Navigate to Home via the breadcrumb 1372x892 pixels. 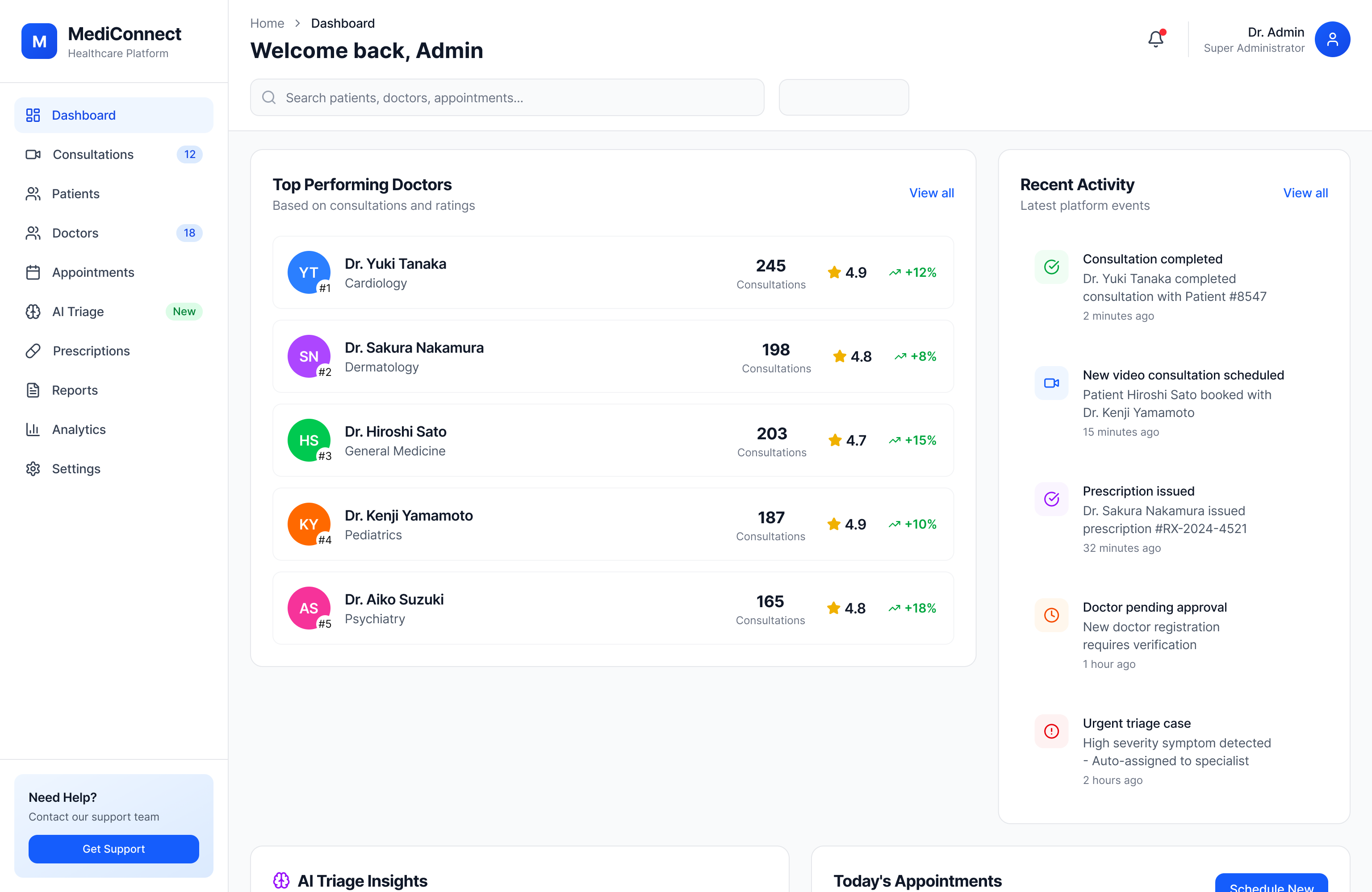coord(267,22)
